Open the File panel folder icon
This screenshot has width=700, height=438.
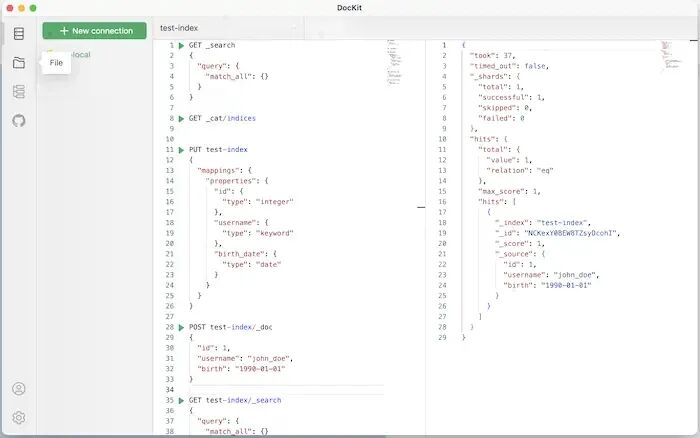coord(19,63)
